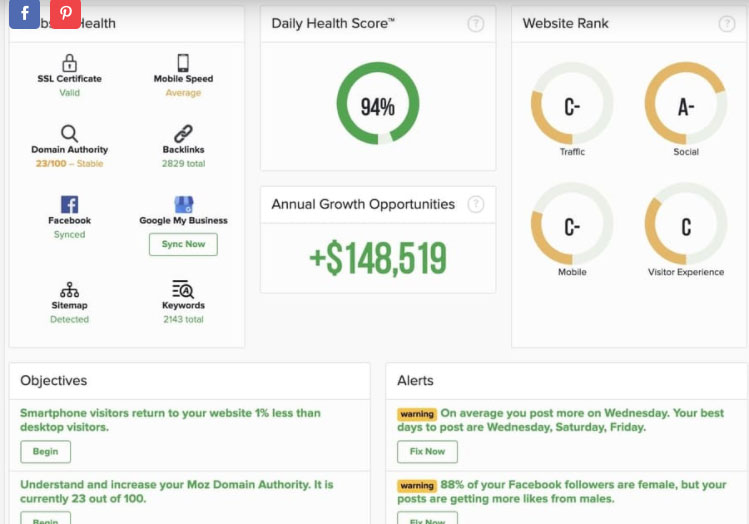
Task: Click the Google My Business store icon
Action: tap(183, 204)
